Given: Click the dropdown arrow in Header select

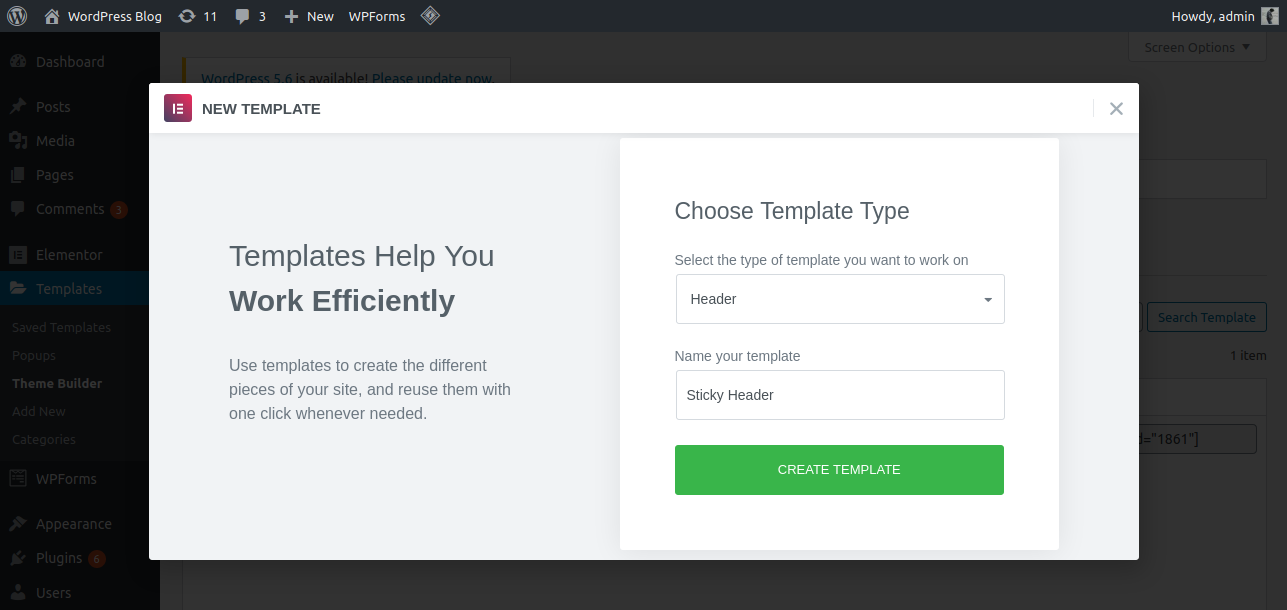Looking at the screenshot, I should pyautogui.click(x=988, y=300).
